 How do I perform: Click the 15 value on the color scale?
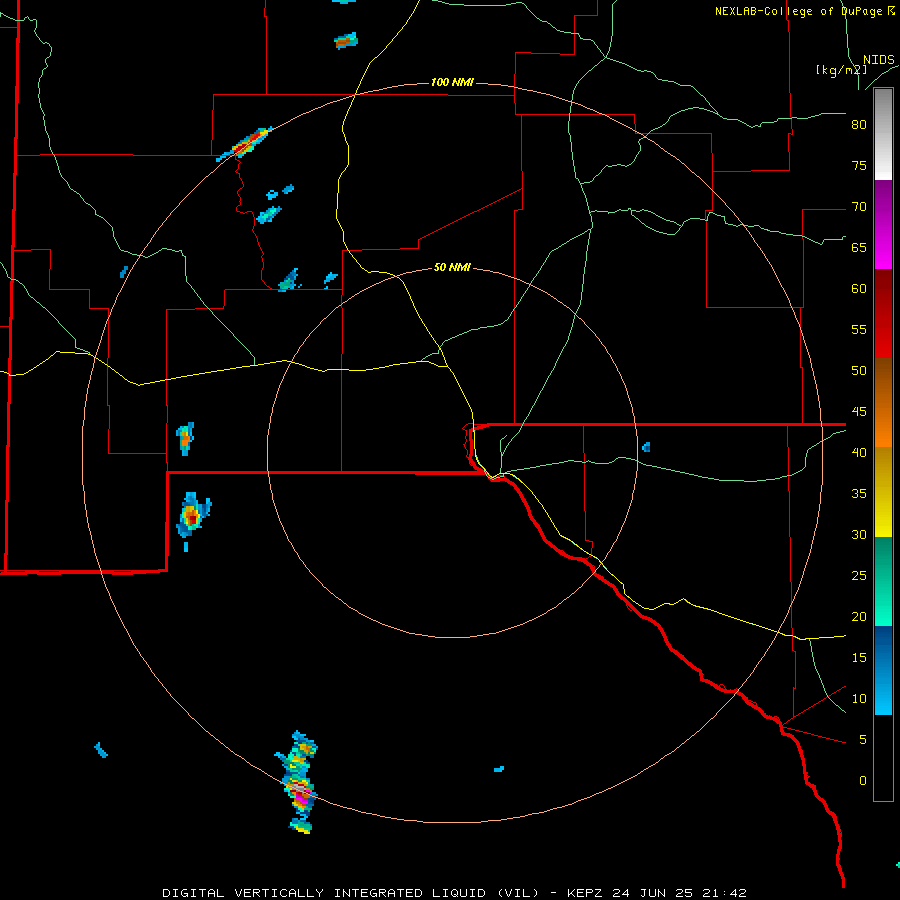(x=859, y=657)
